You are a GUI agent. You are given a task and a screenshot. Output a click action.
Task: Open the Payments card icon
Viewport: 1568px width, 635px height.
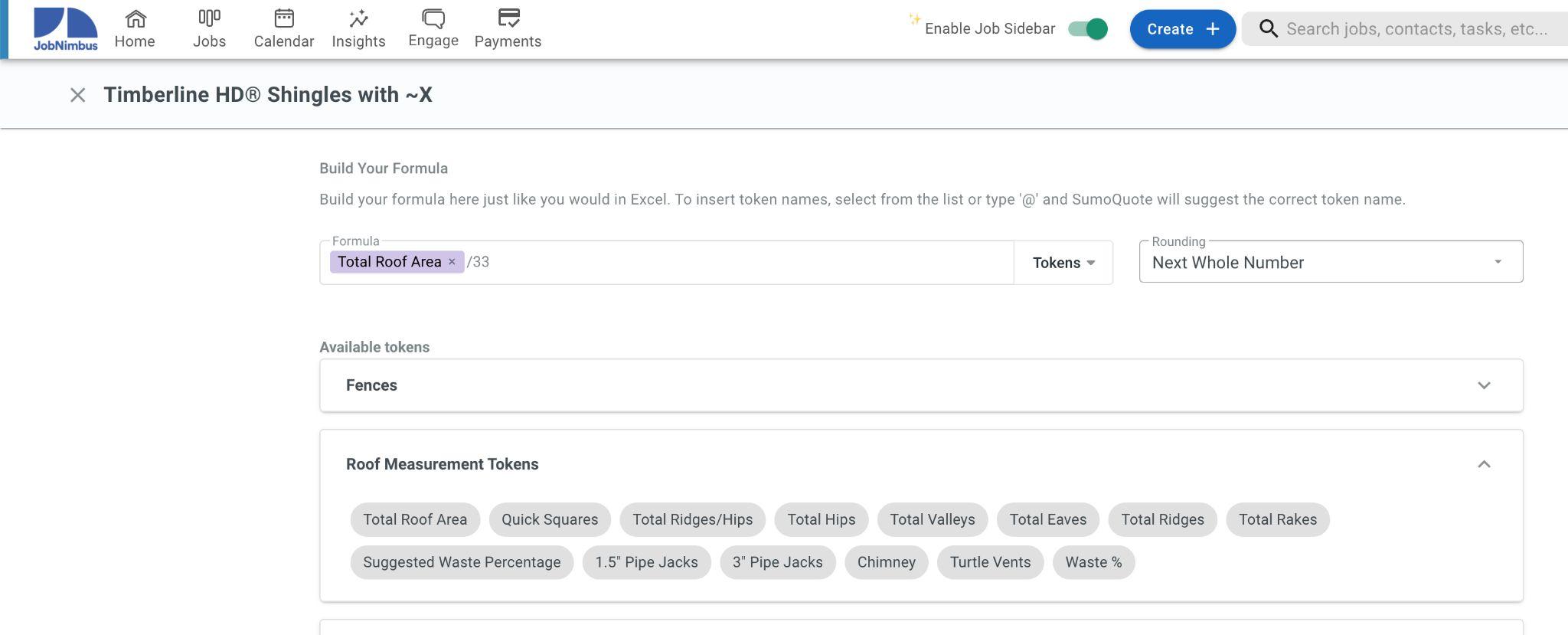click(508, 18)
